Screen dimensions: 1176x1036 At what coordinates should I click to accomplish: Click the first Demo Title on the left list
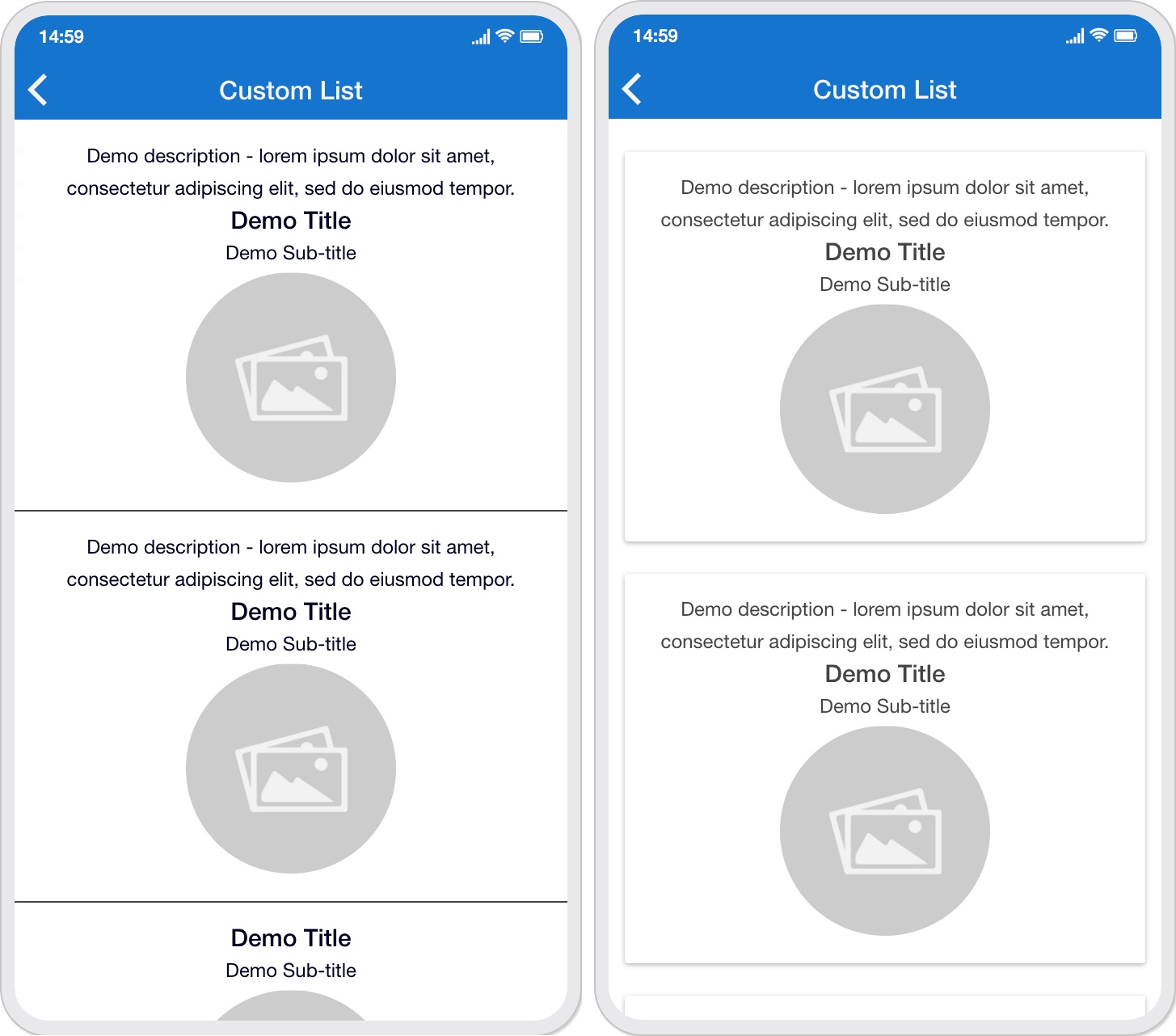(x=291, y=220)
